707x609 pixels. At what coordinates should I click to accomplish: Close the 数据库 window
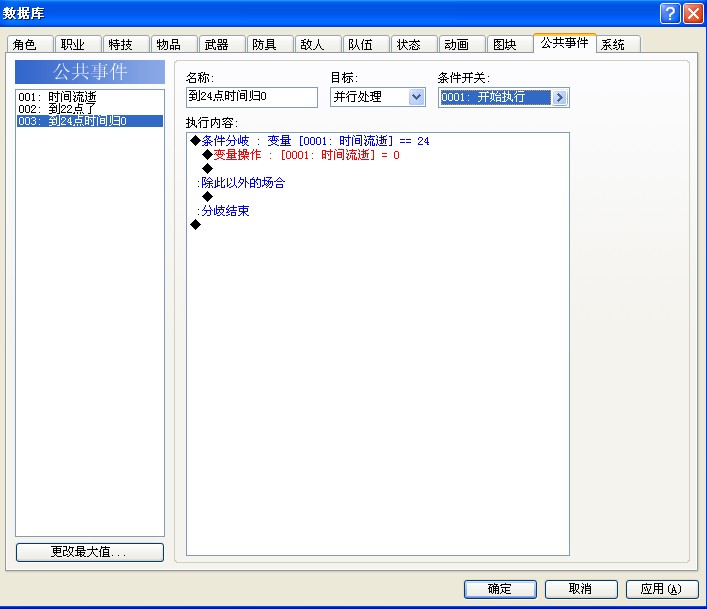693,14
